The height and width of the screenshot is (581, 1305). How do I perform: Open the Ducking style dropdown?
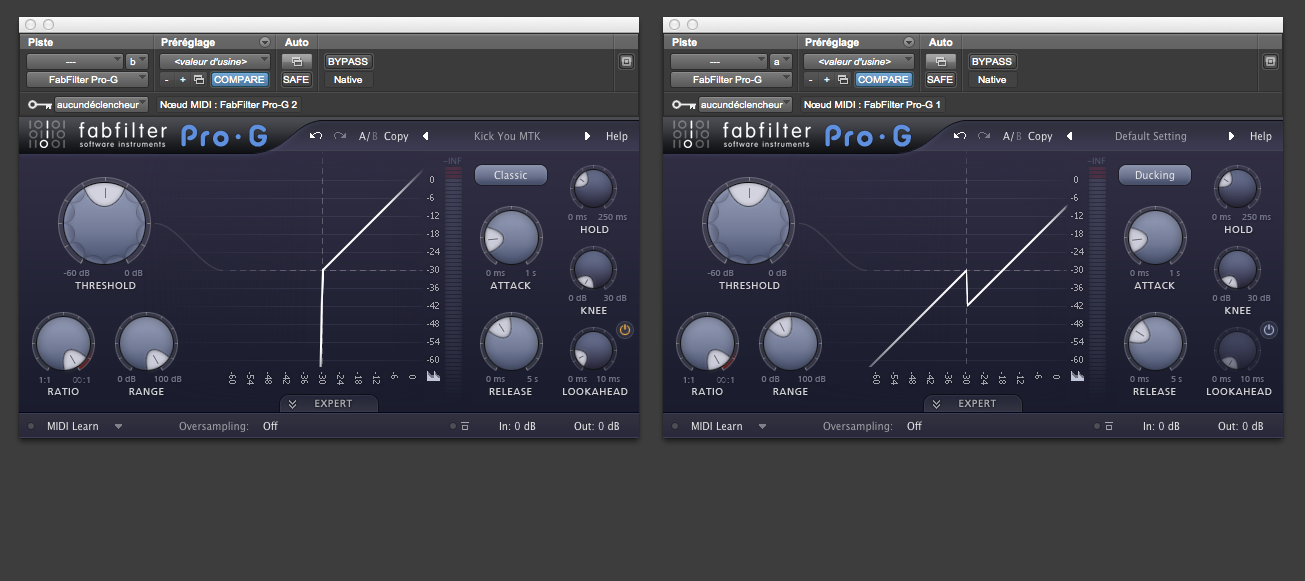pos(1154,175)
